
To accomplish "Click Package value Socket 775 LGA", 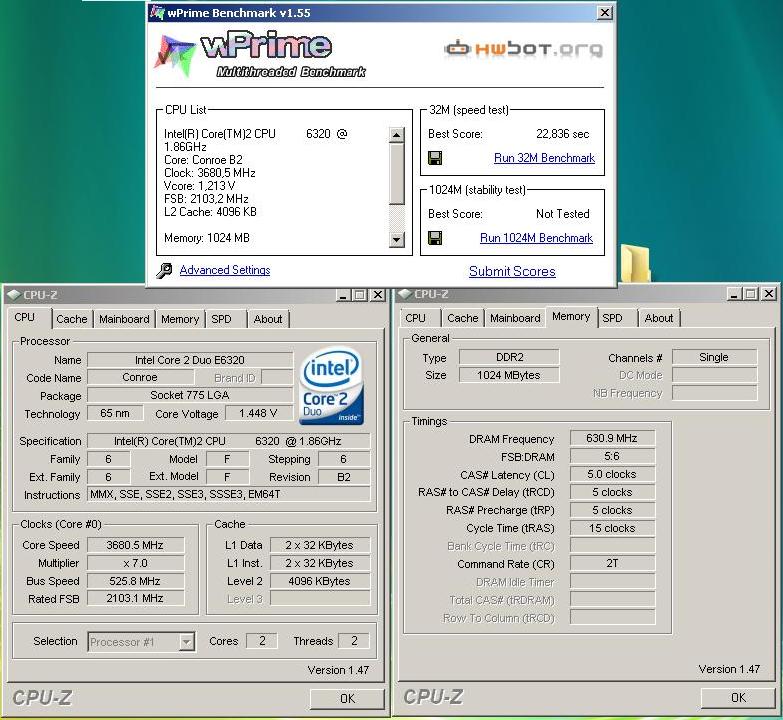I will [190, 395].
